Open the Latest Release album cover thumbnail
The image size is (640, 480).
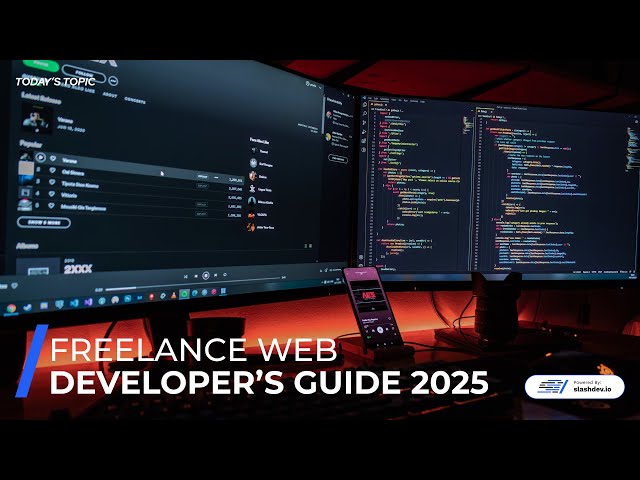click(37, 118)
